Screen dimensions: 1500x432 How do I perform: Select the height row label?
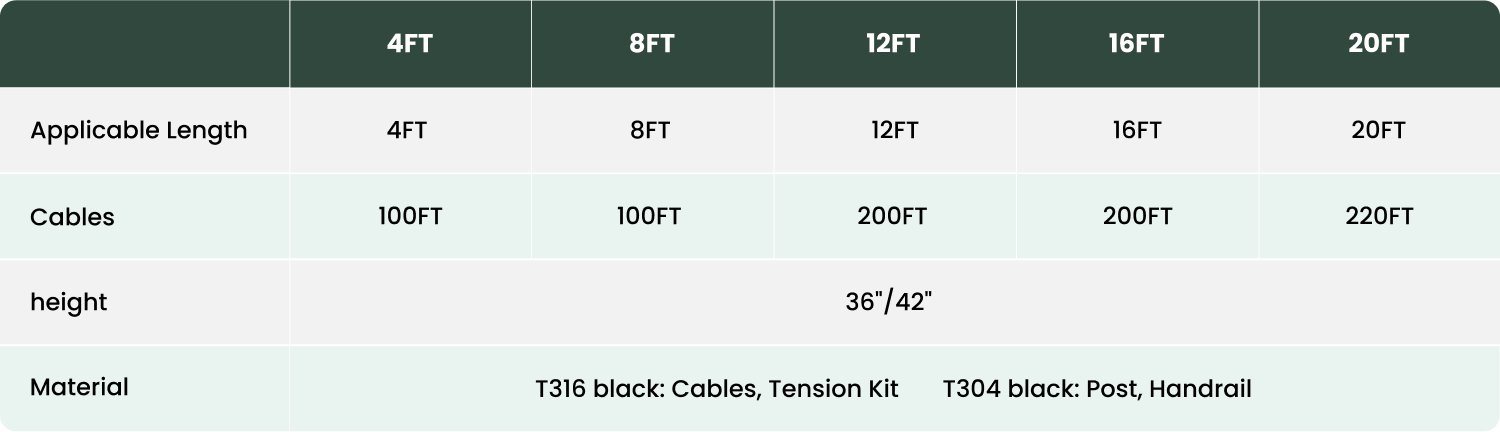68,302
